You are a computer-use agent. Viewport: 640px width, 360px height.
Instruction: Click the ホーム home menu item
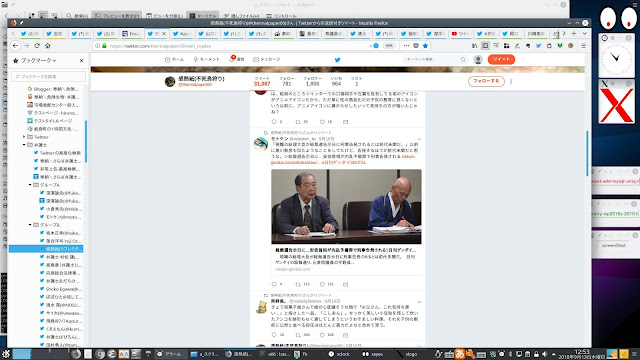coord(174,60)
